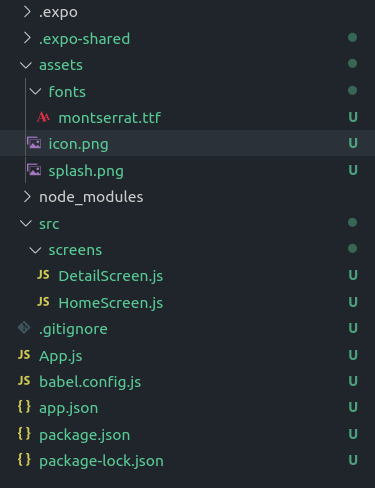This screenshot has width=375, height=488.
Task: Click the U status badge on app.json row
Action: pos(353,407)
